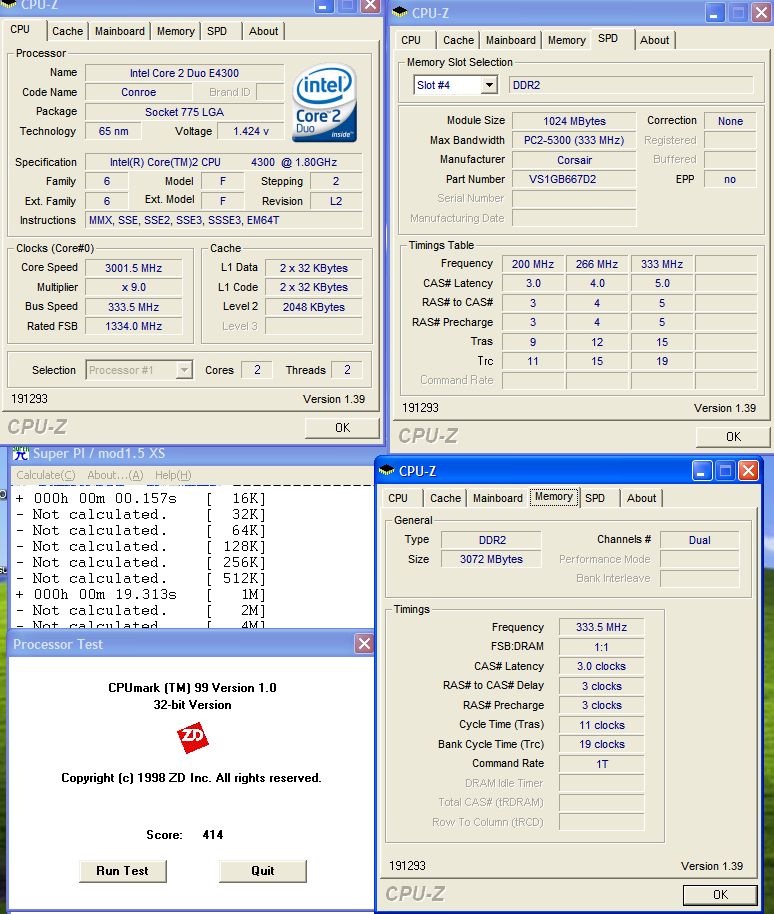The height and width of the screenshot is (914, 774).
Task: Select About tab in the SPD window
Action: click(655, 40)
